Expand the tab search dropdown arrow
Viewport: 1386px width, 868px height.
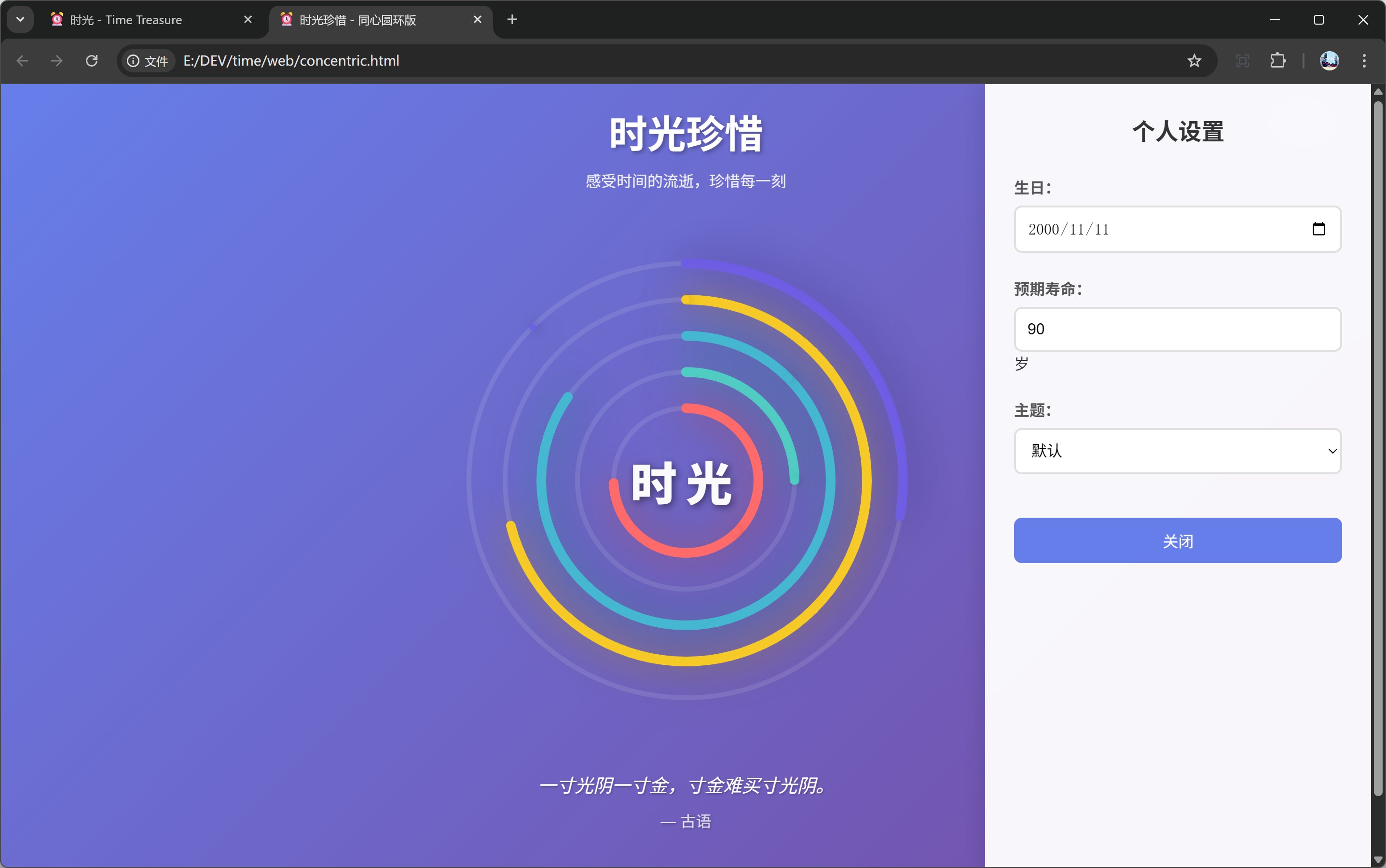20,19
